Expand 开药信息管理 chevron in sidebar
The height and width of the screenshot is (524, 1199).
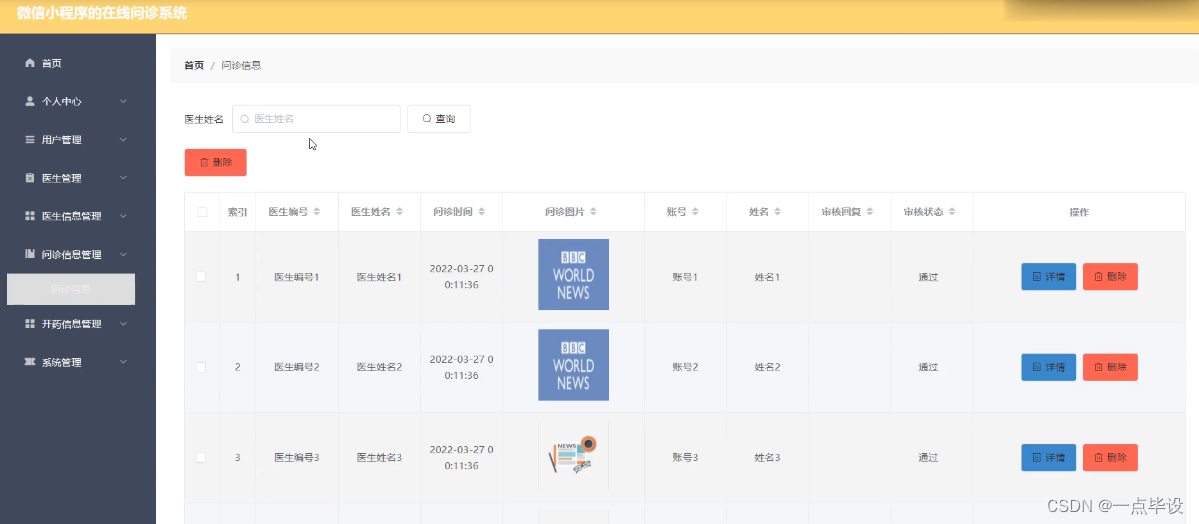pyautogui.click(x=123, y=324)
